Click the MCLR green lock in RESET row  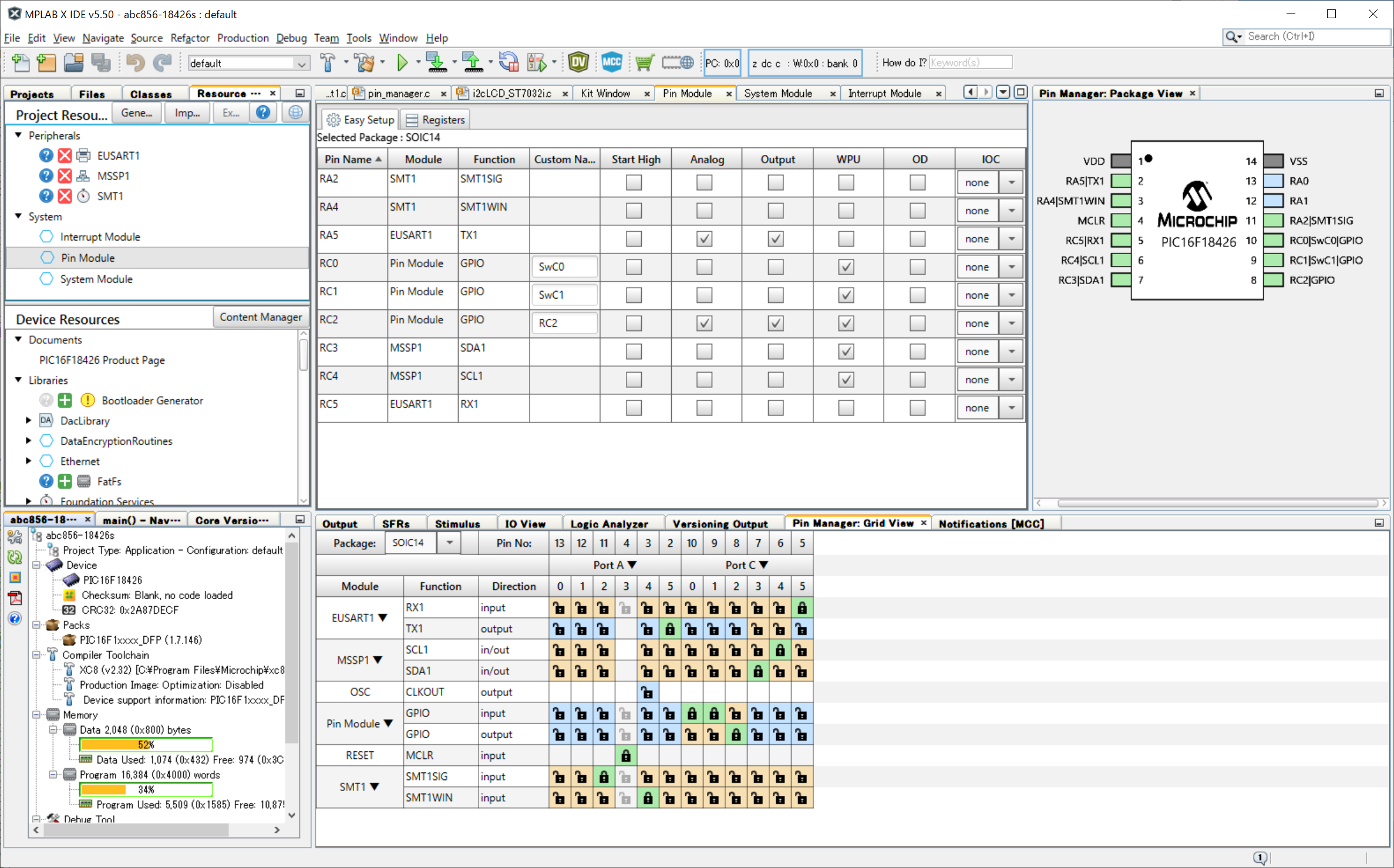626,756
